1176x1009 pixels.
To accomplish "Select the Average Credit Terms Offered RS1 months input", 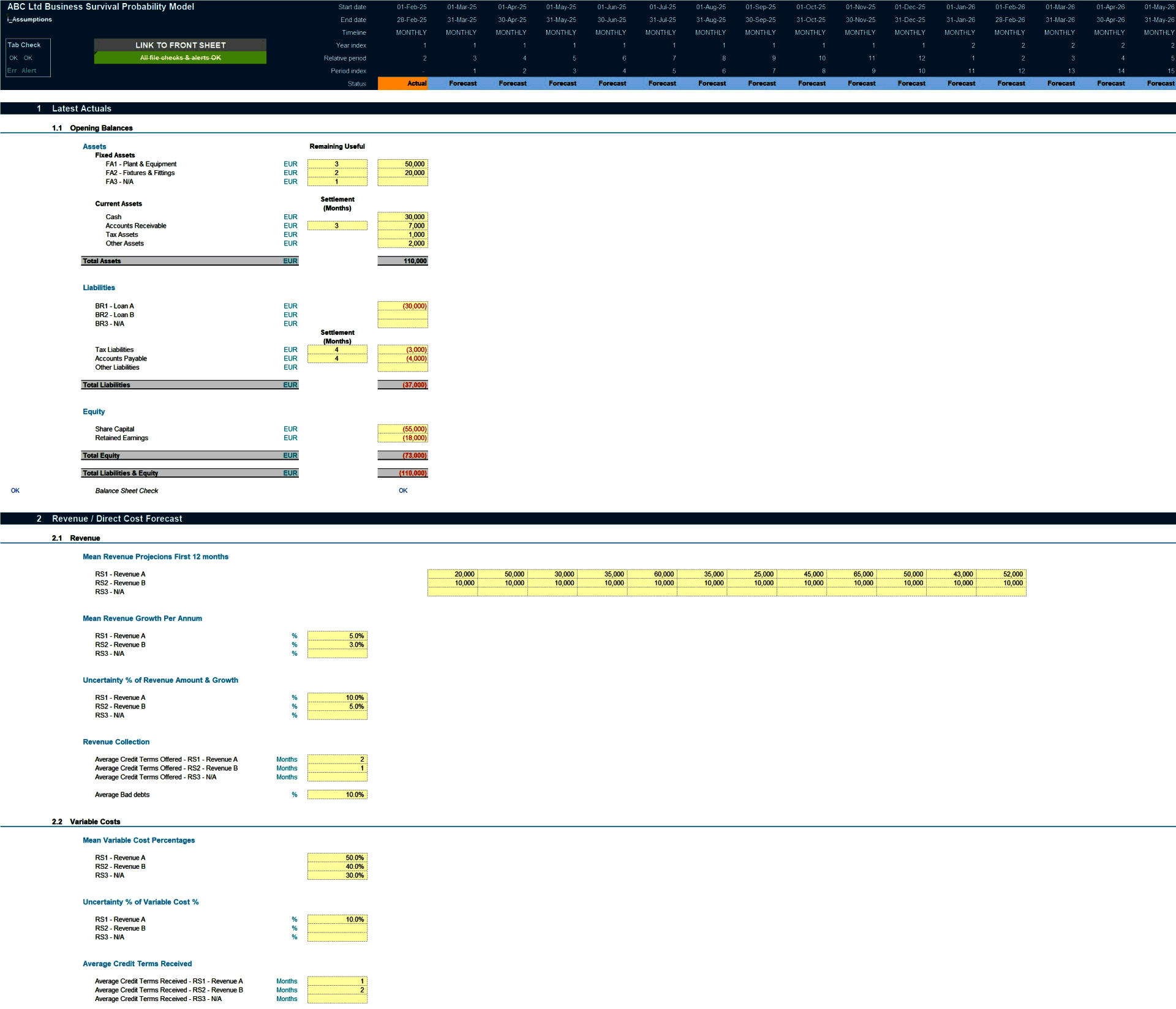I will (337, 759).
